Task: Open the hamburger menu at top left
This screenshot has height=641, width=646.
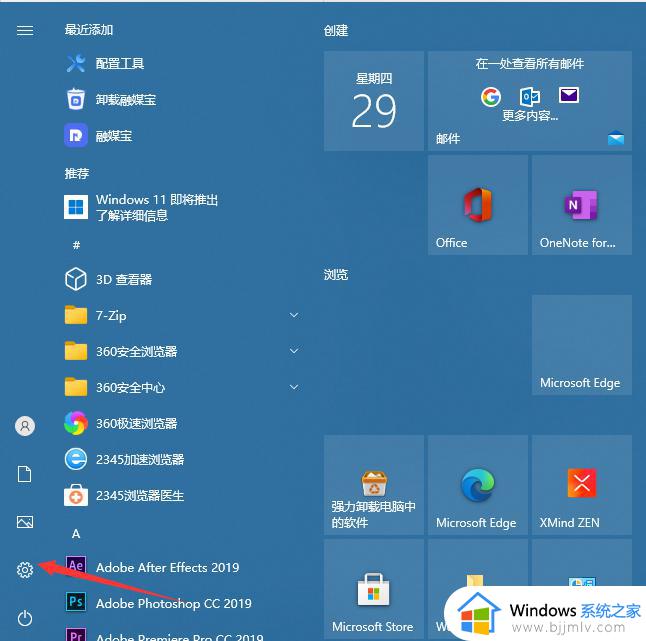Action: coord(25,30)
